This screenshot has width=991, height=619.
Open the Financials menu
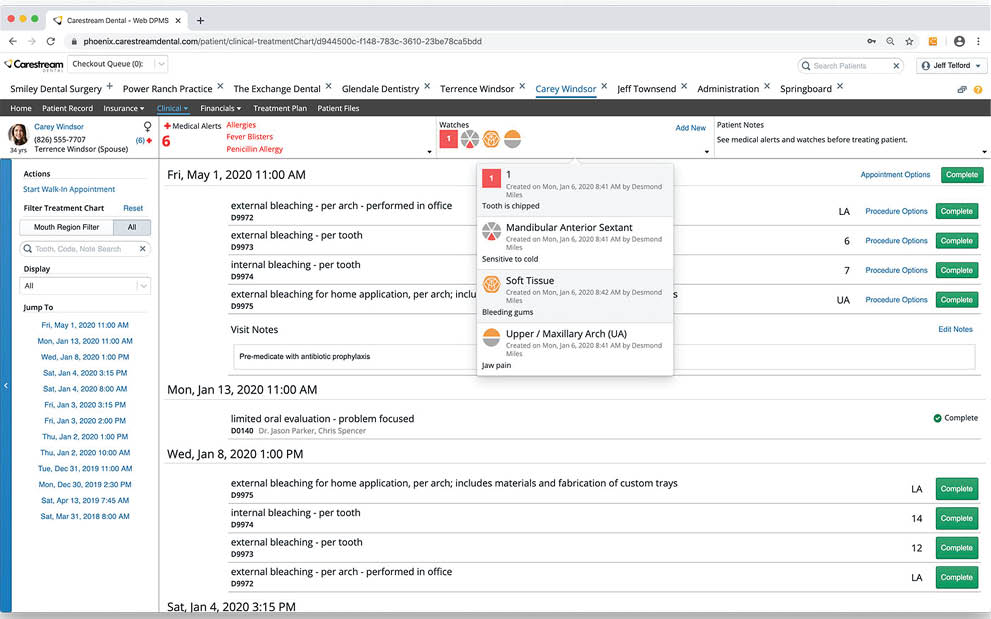coord(220,108)
